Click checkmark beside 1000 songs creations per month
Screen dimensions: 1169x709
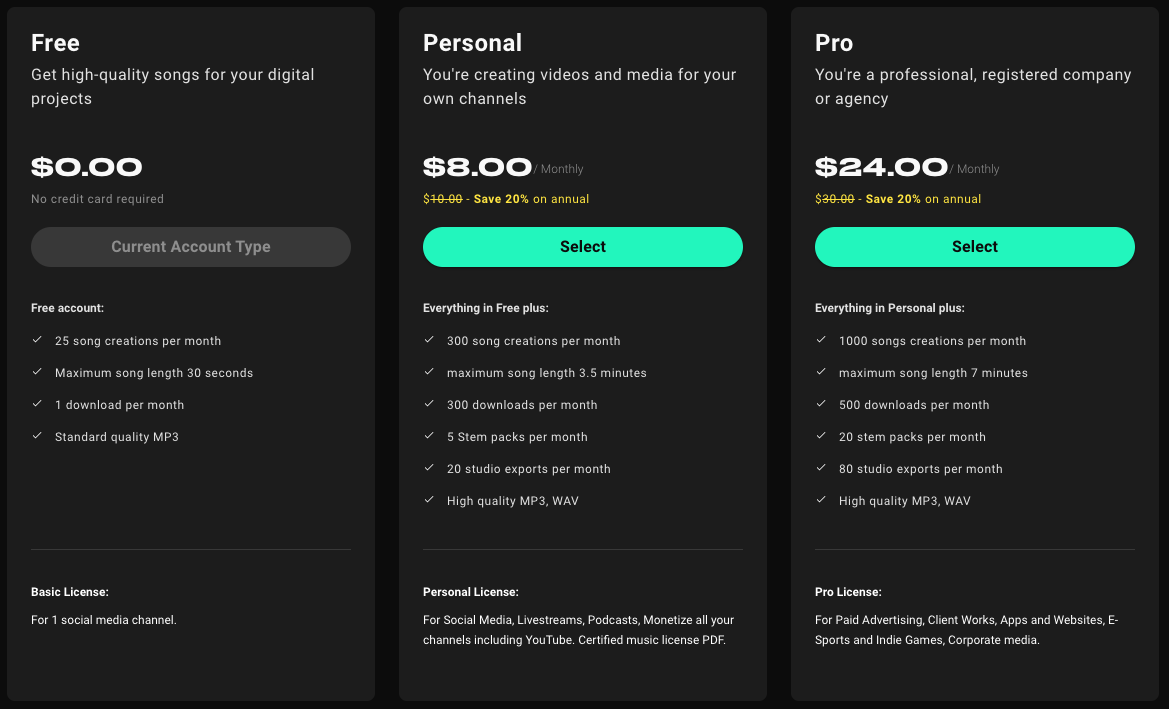point(821,341)
